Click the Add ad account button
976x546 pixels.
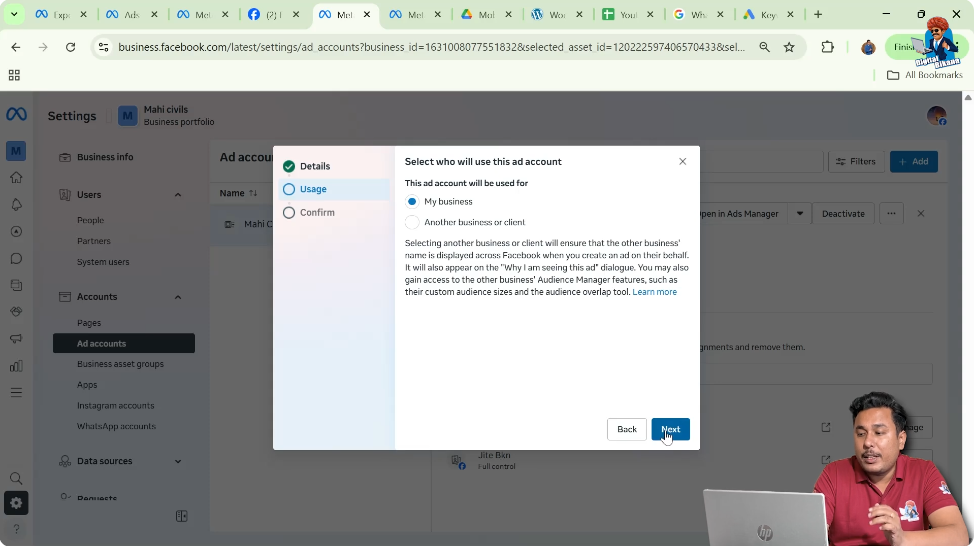coord(913,161)
